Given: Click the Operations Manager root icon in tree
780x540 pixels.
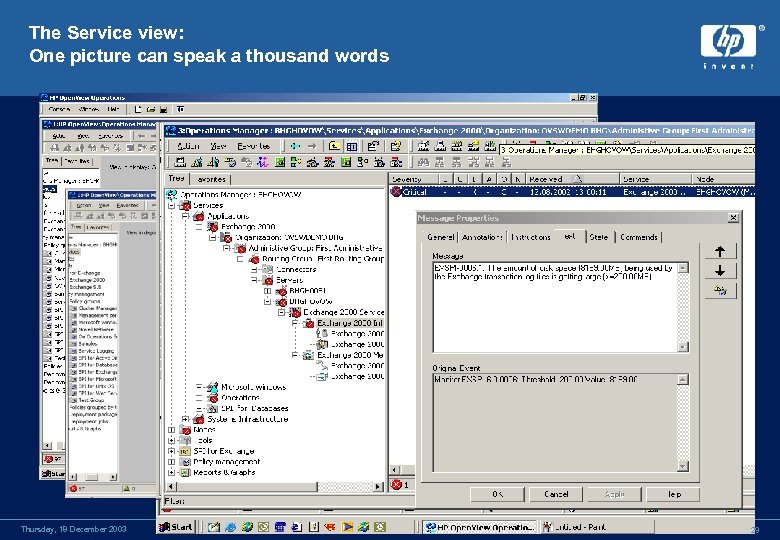Looking at the screenshot, I should click(x=171, y=194).
